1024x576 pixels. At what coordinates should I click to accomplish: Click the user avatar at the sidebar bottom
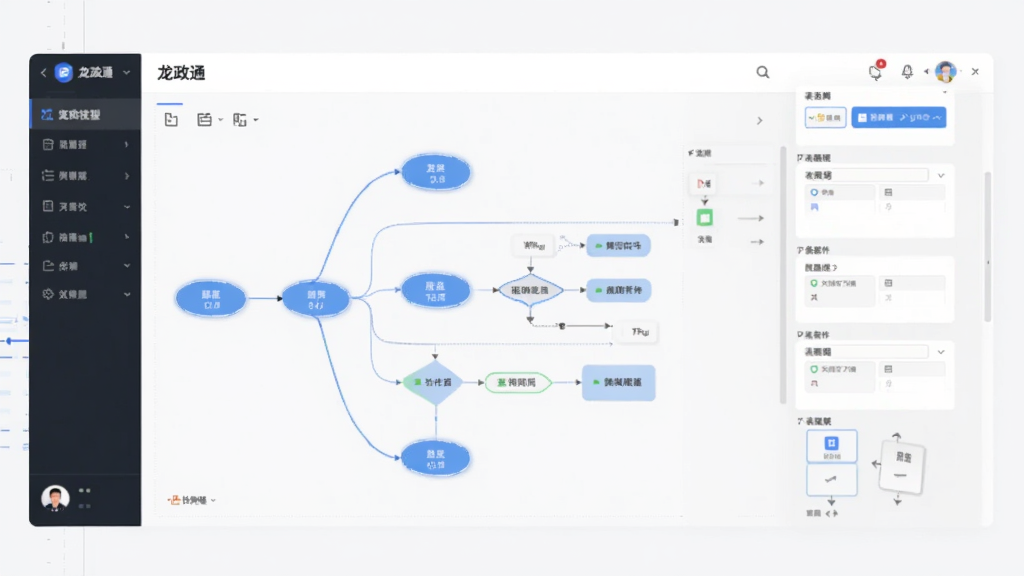(55, 498)
